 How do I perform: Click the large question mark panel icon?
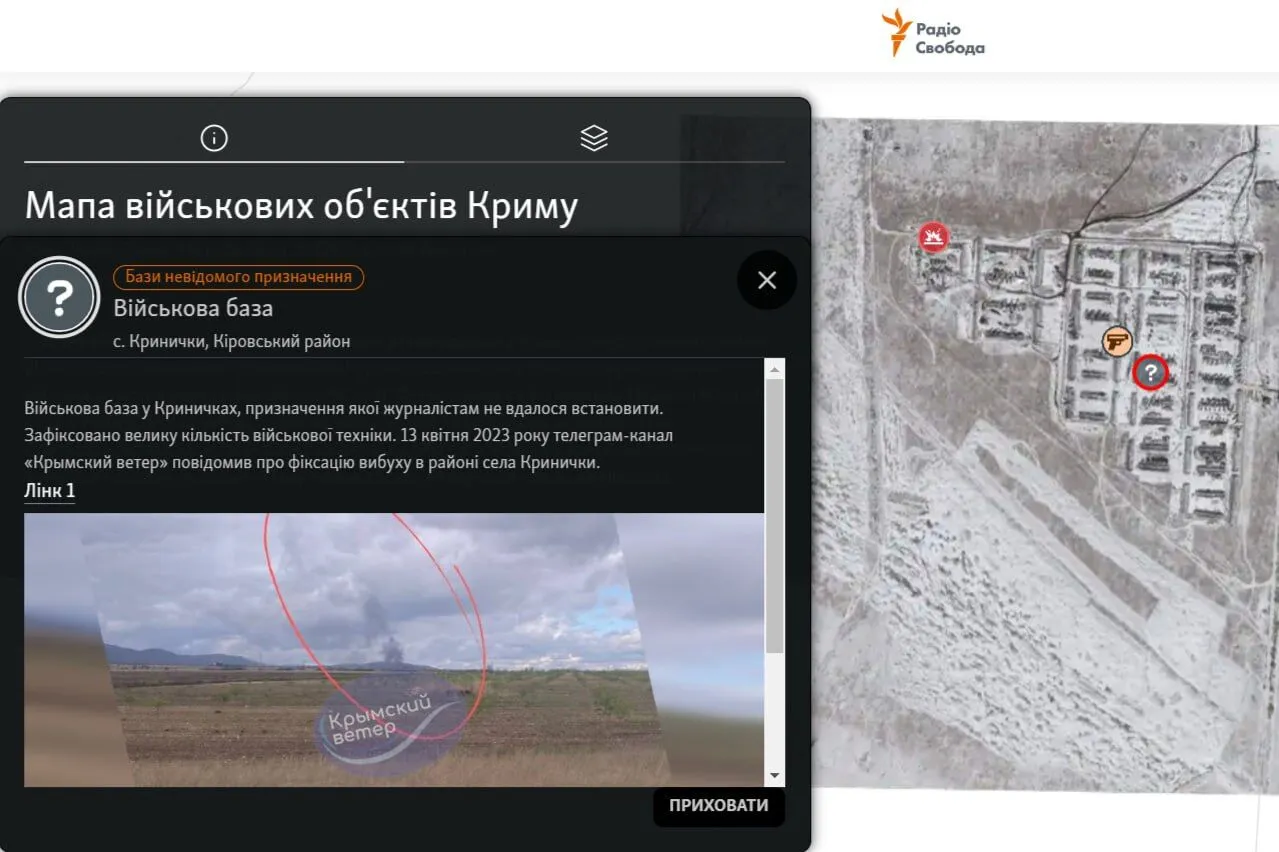pyautogui.click(x=60, y=297)
